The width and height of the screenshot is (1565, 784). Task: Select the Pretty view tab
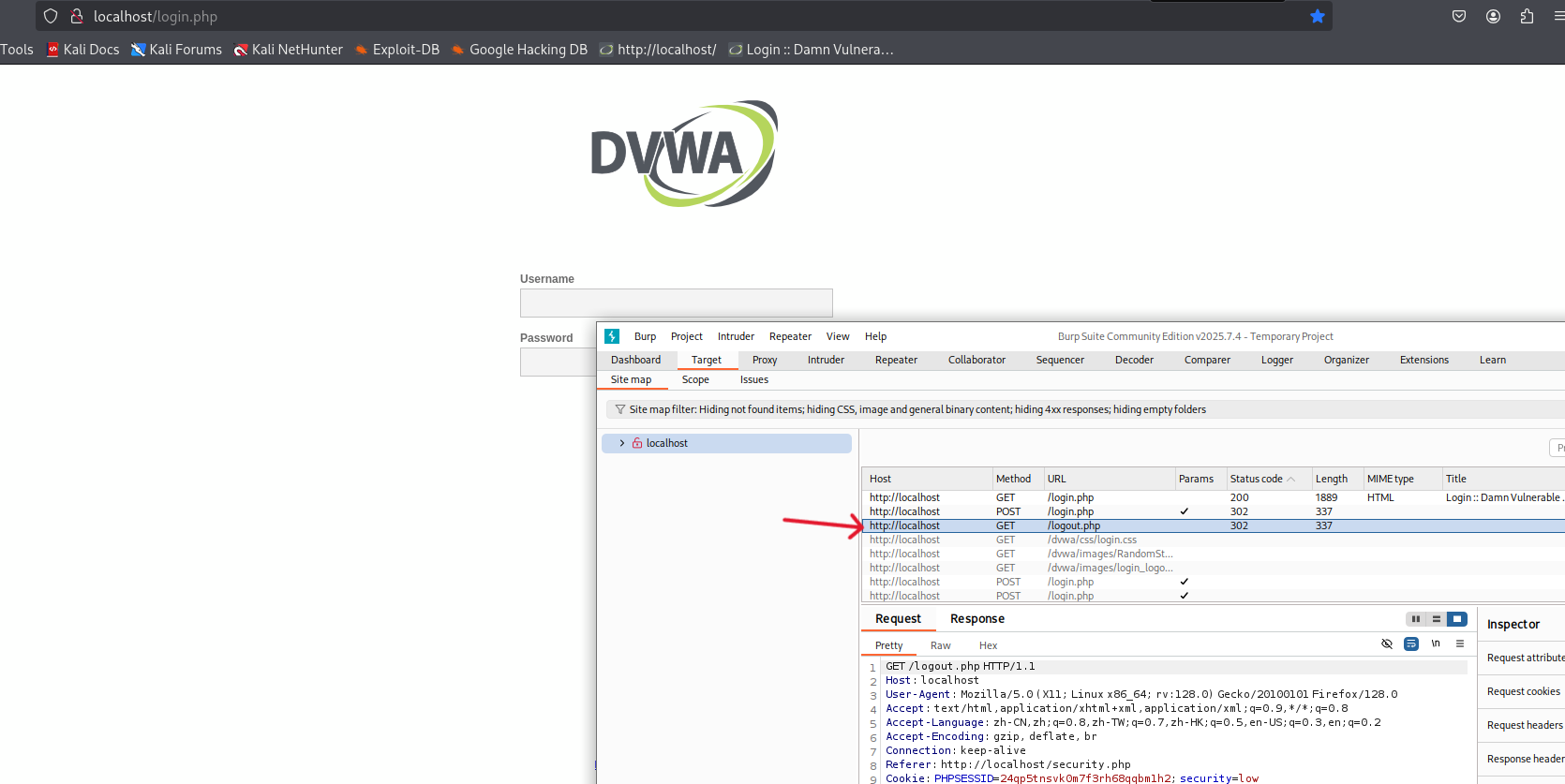888,645
